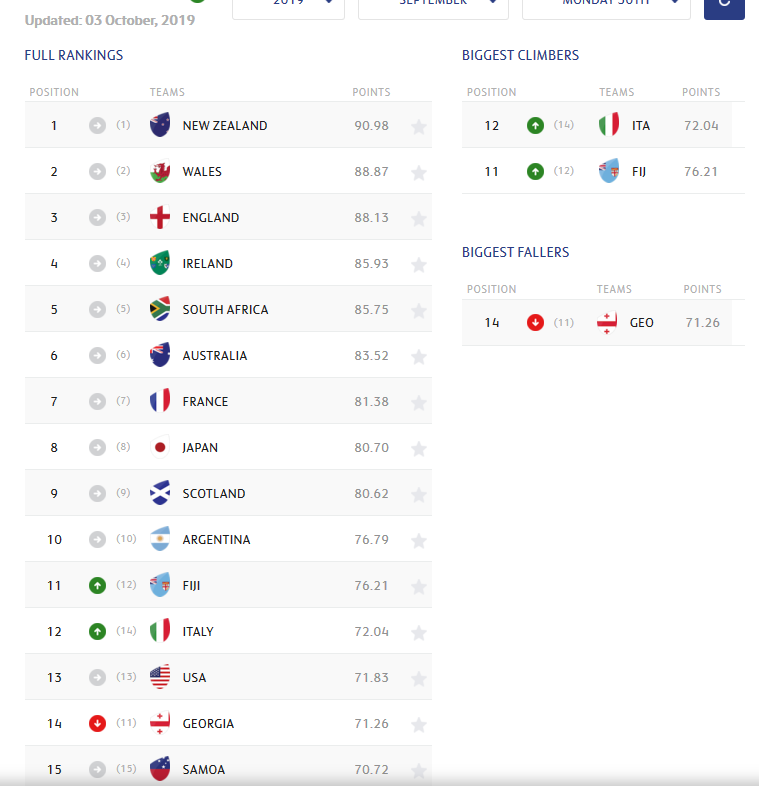Click the blue refresh button
The image size is (759, 786).
point(724,8)
